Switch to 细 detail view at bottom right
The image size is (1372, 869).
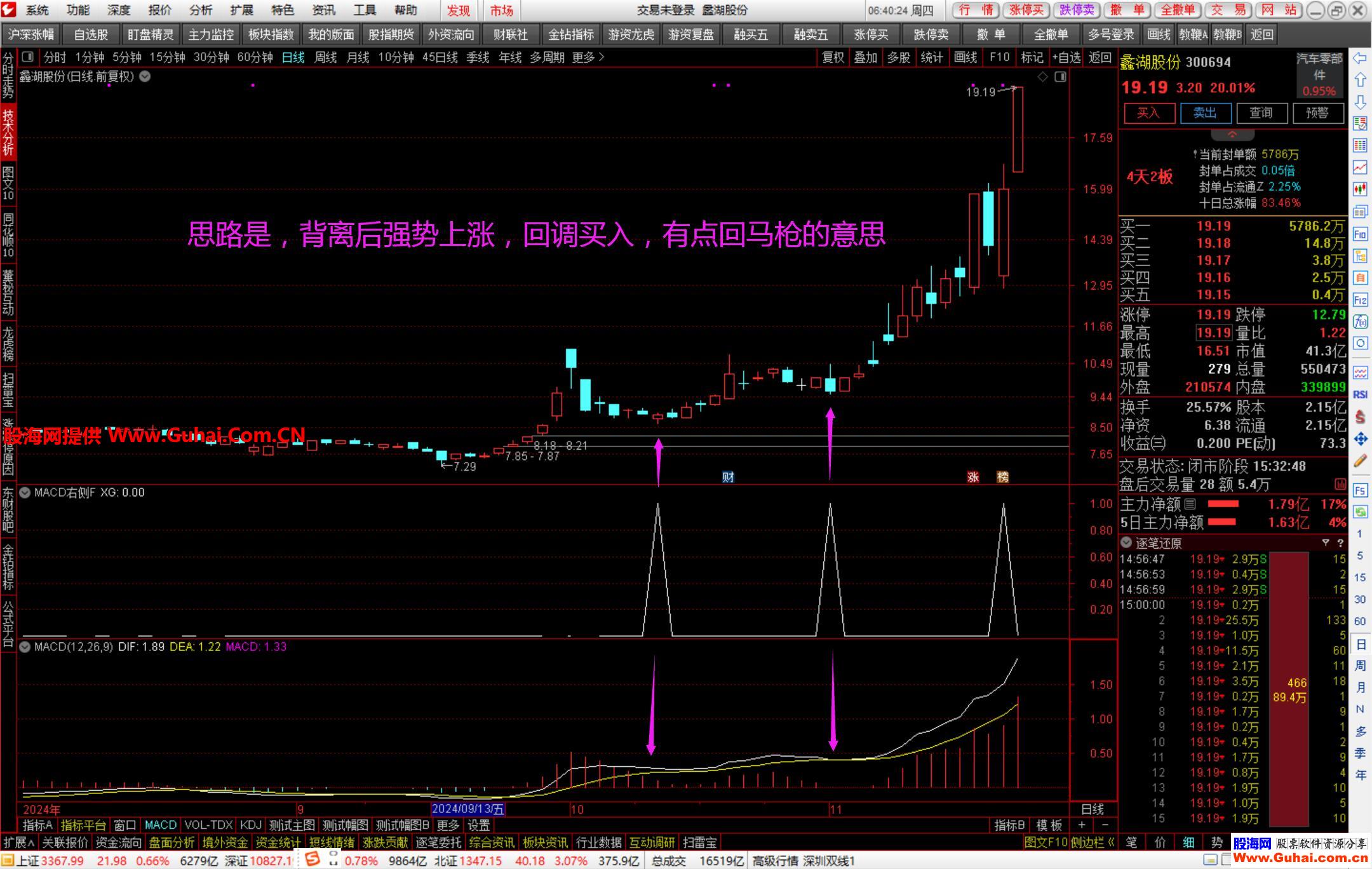1188,842
